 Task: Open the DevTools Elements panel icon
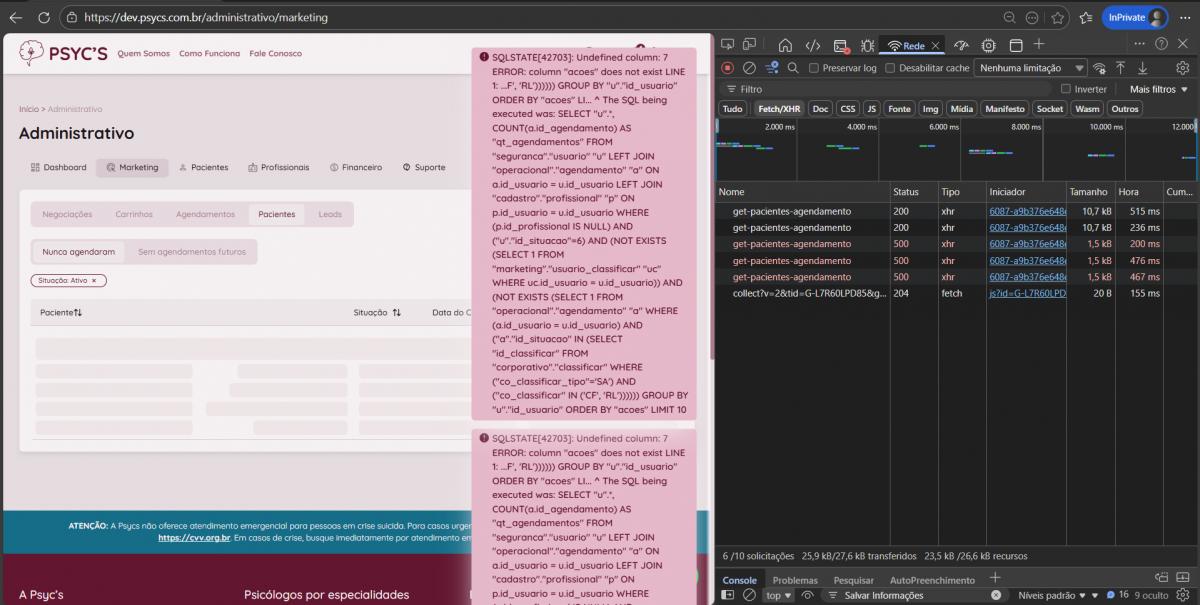(x=813, y=45)
